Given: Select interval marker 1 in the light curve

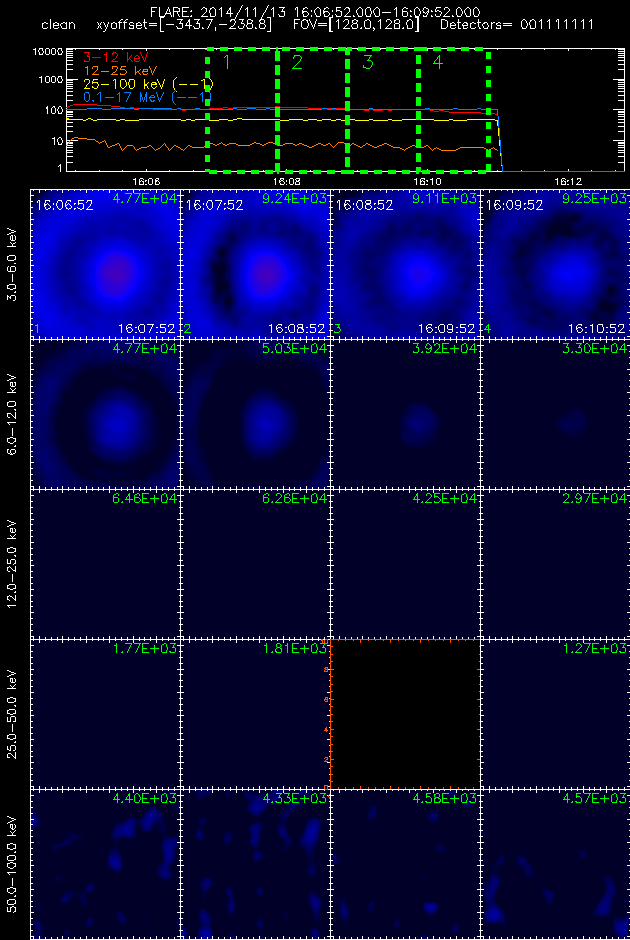Looking at the screenshot, I should click(227, 62).
